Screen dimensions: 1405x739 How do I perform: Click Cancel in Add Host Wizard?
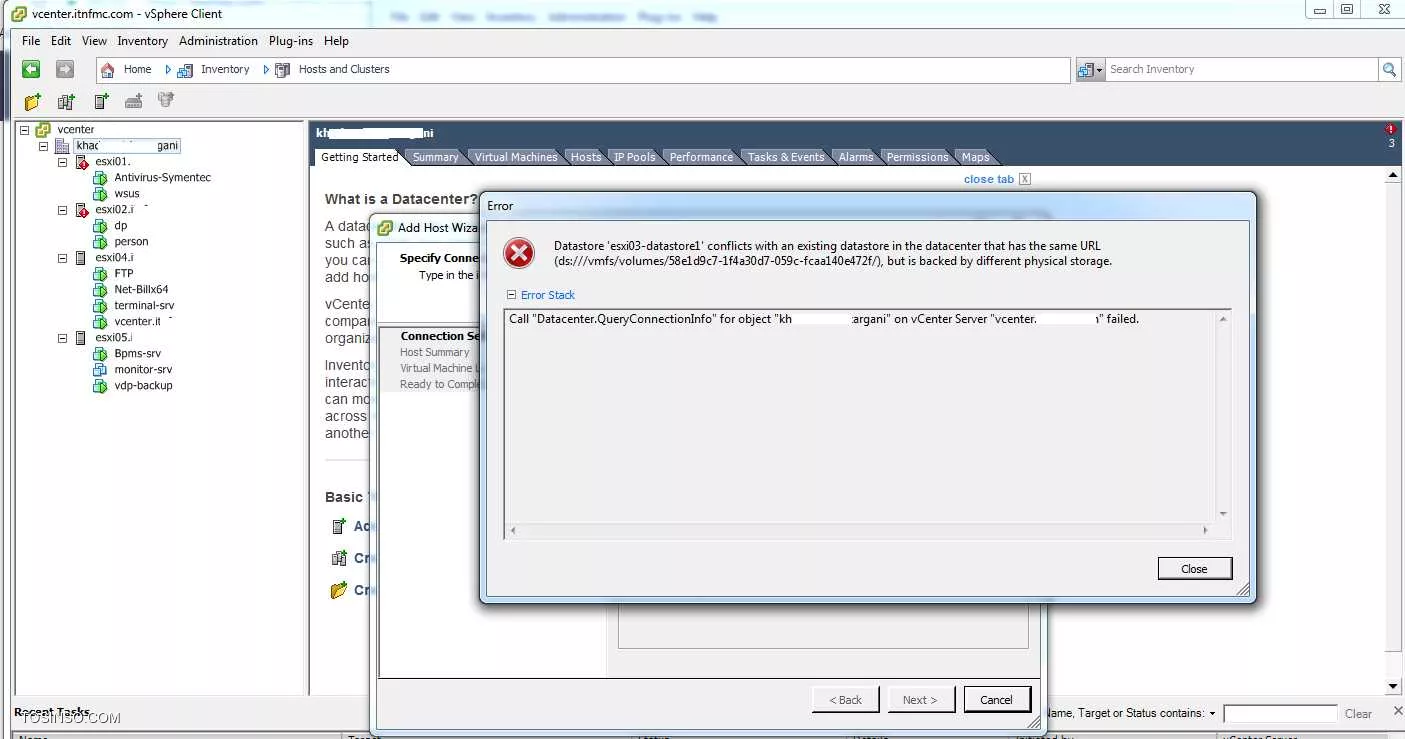pos(996,699)
